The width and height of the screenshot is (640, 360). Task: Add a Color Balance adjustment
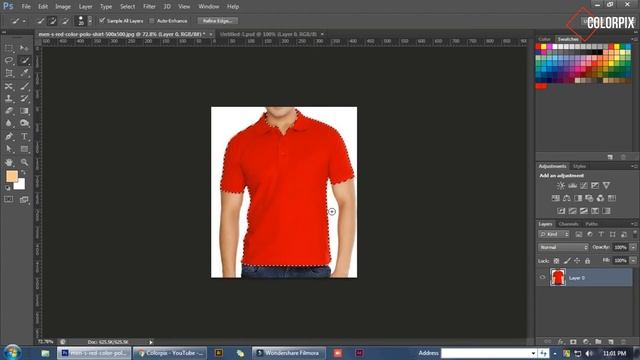567,198
